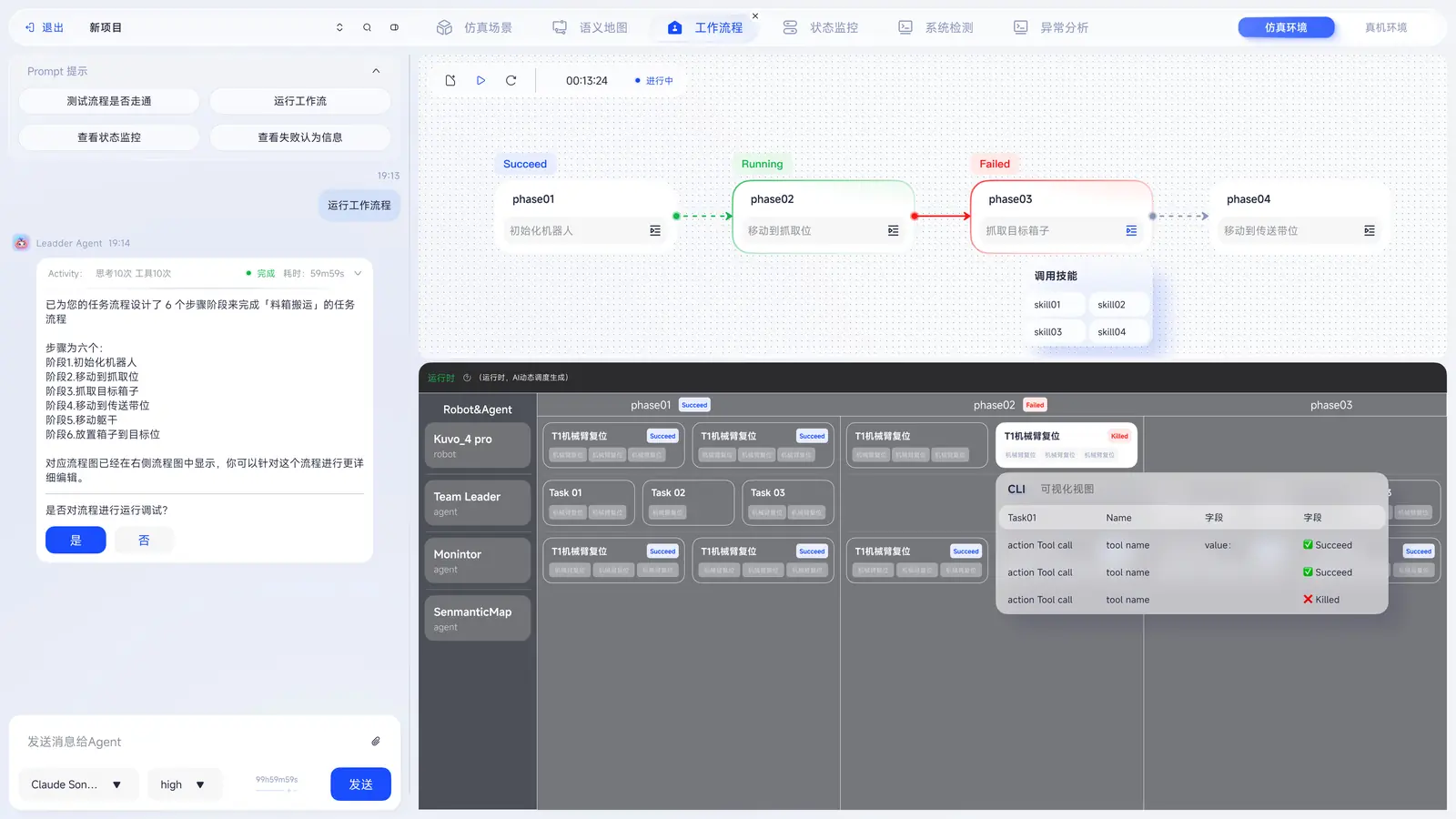Image resolution: width=1456 pixels, height=819 pixels.
Task: Open the 系统检测 tab
Action: point(935,27)
